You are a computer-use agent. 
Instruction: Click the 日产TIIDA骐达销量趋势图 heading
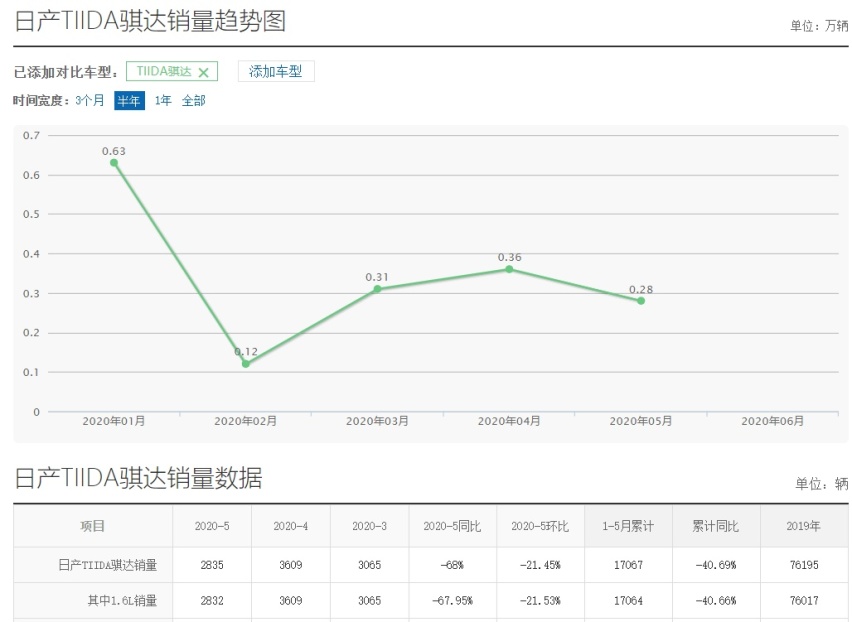coord(149,21)
